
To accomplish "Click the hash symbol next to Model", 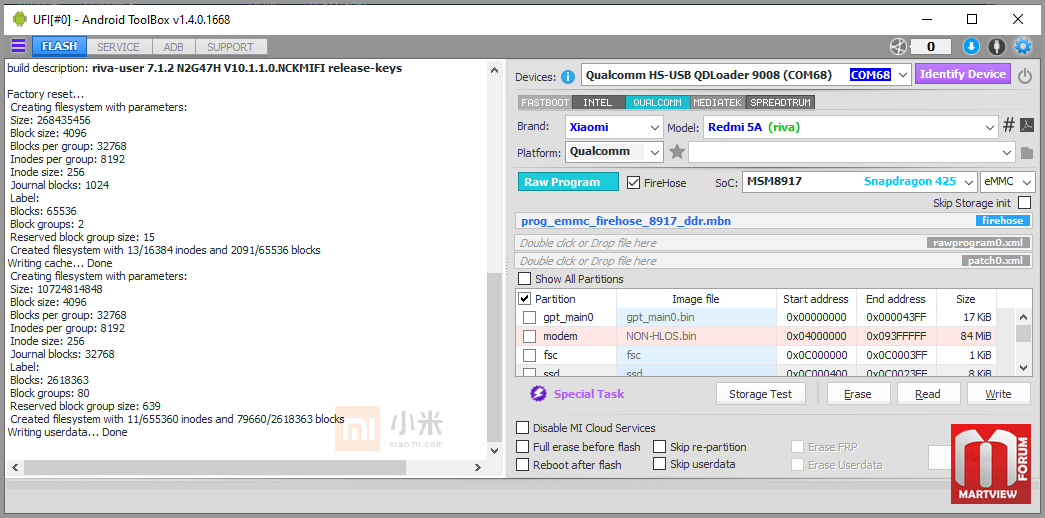I will [x=1009, y=125].
